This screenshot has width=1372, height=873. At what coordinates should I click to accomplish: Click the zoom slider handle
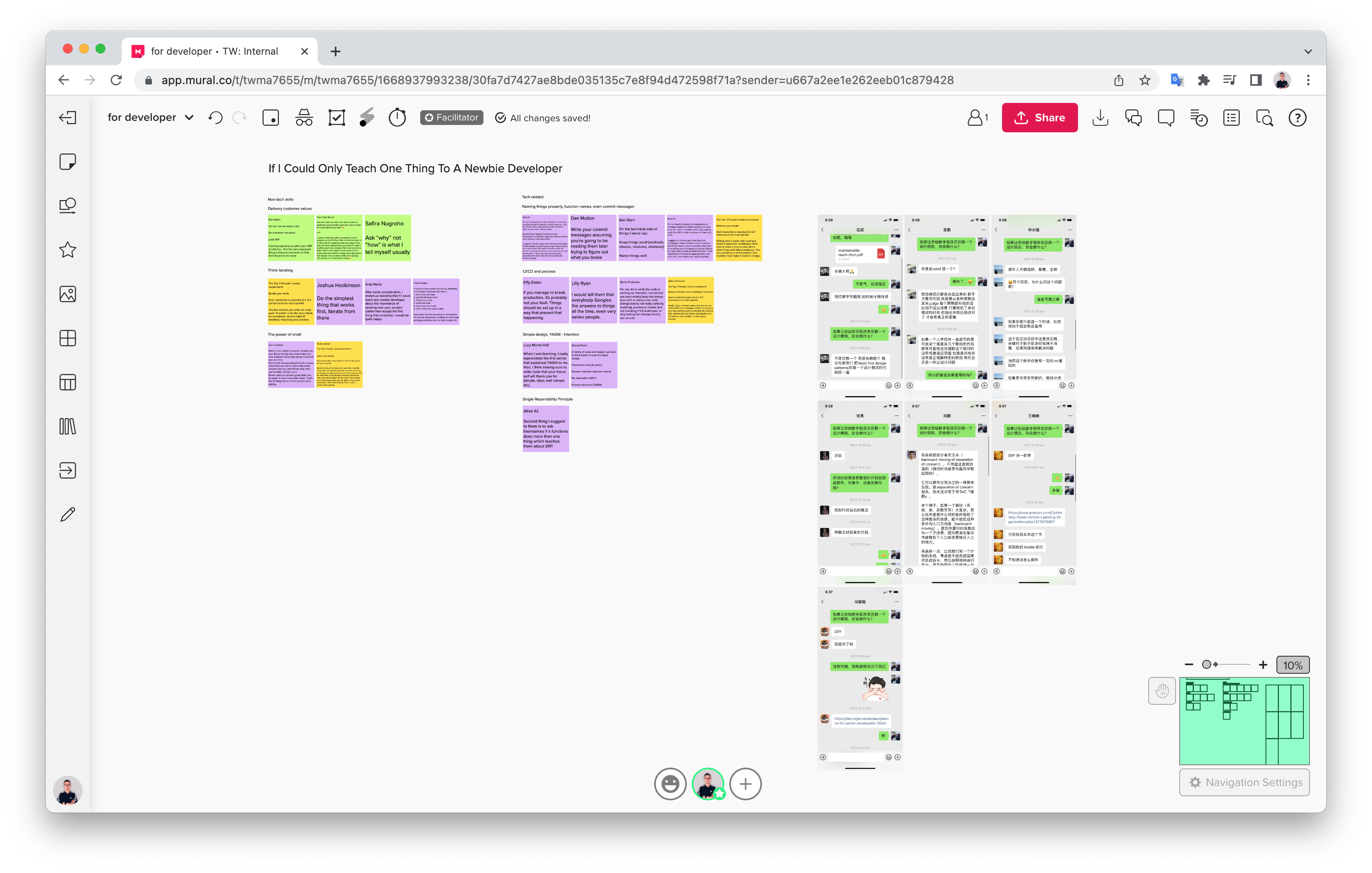pyautogui.click(x=1206, y=664)
